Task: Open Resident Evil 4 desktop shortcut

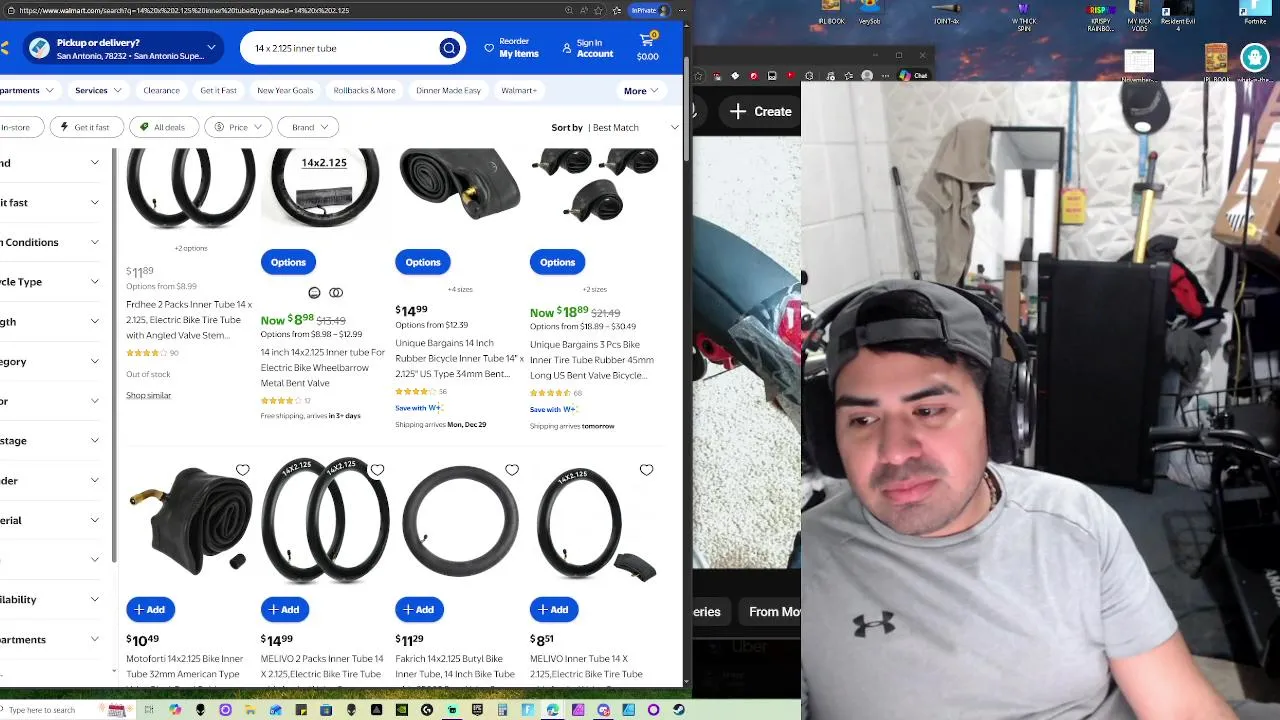Action: pyautogui.click(x=1178, y=17)
